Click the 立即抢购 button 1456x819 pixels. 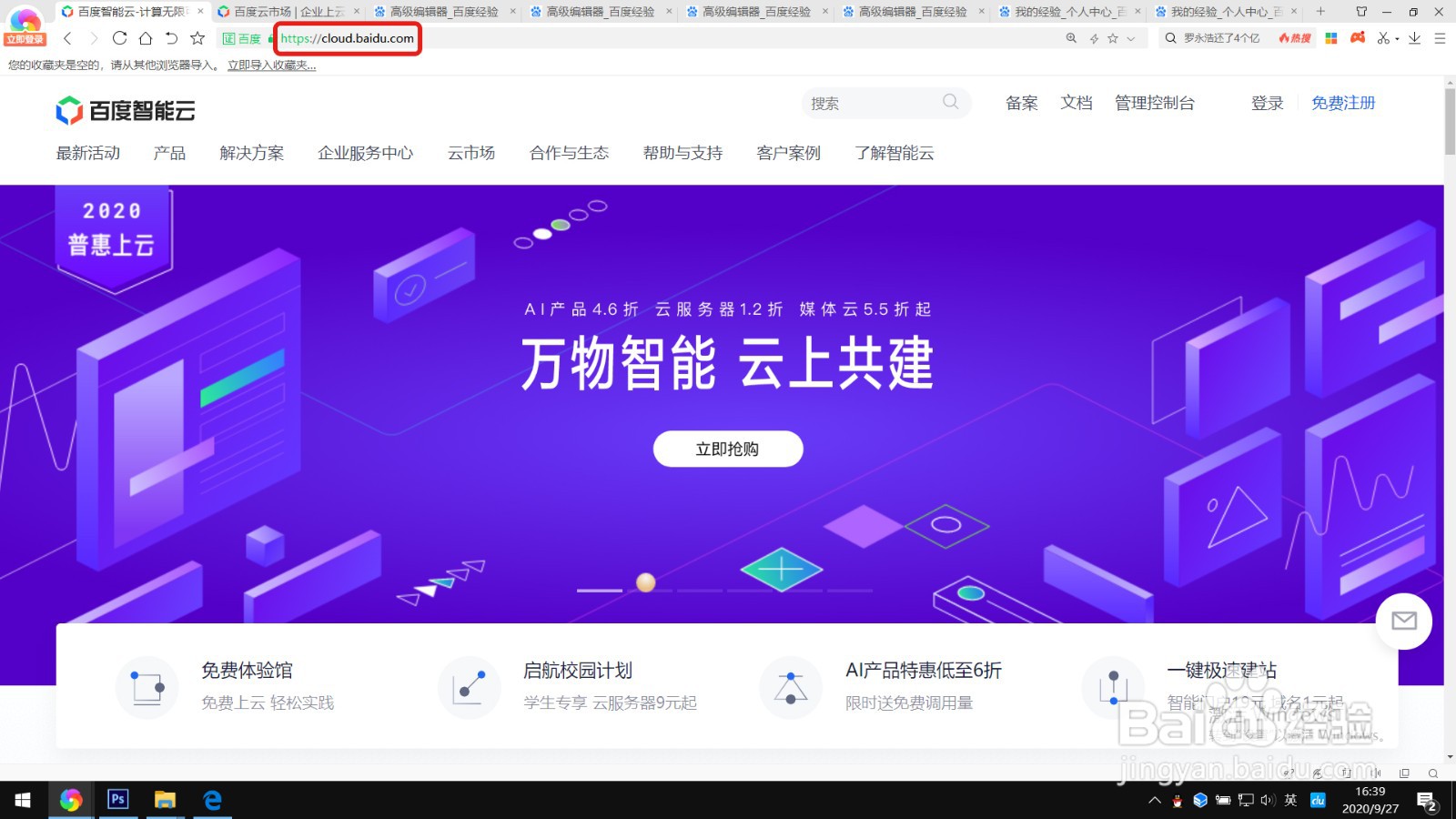tap(727, 448)
